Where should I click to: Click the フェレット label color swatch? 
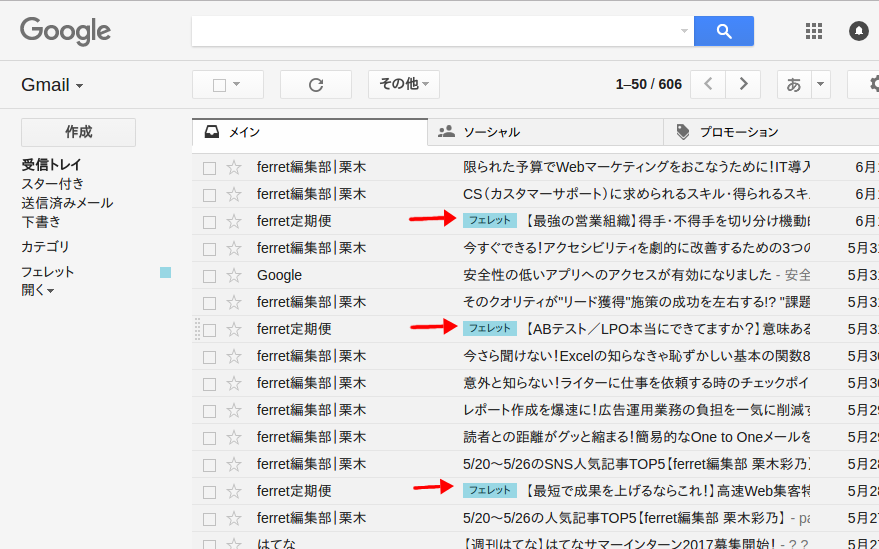[x=165, y=273]
